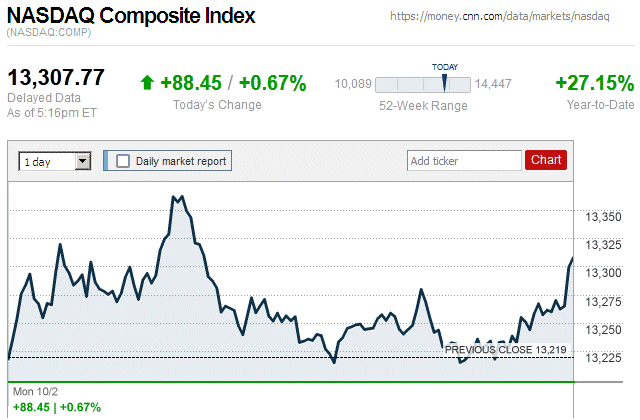640x420 pixels.
Task: Click the 13,307.77 index price
Action: pyautogui.click(x=56, y=78)
